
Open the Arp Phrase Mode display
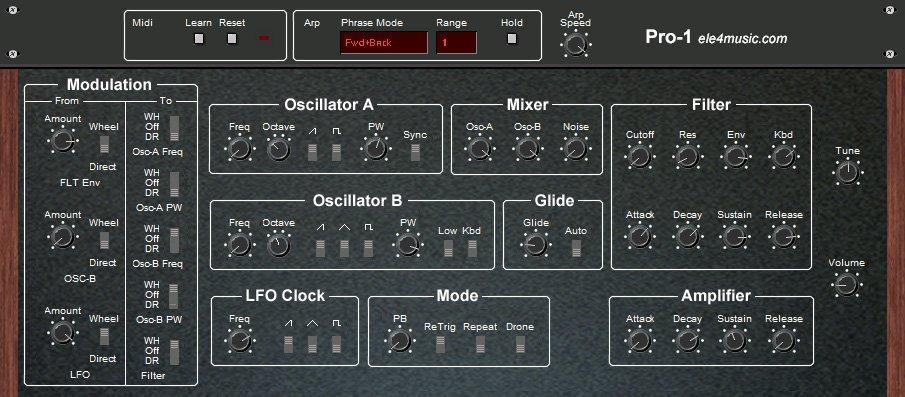pyautogui.click(x=384, y=43)
